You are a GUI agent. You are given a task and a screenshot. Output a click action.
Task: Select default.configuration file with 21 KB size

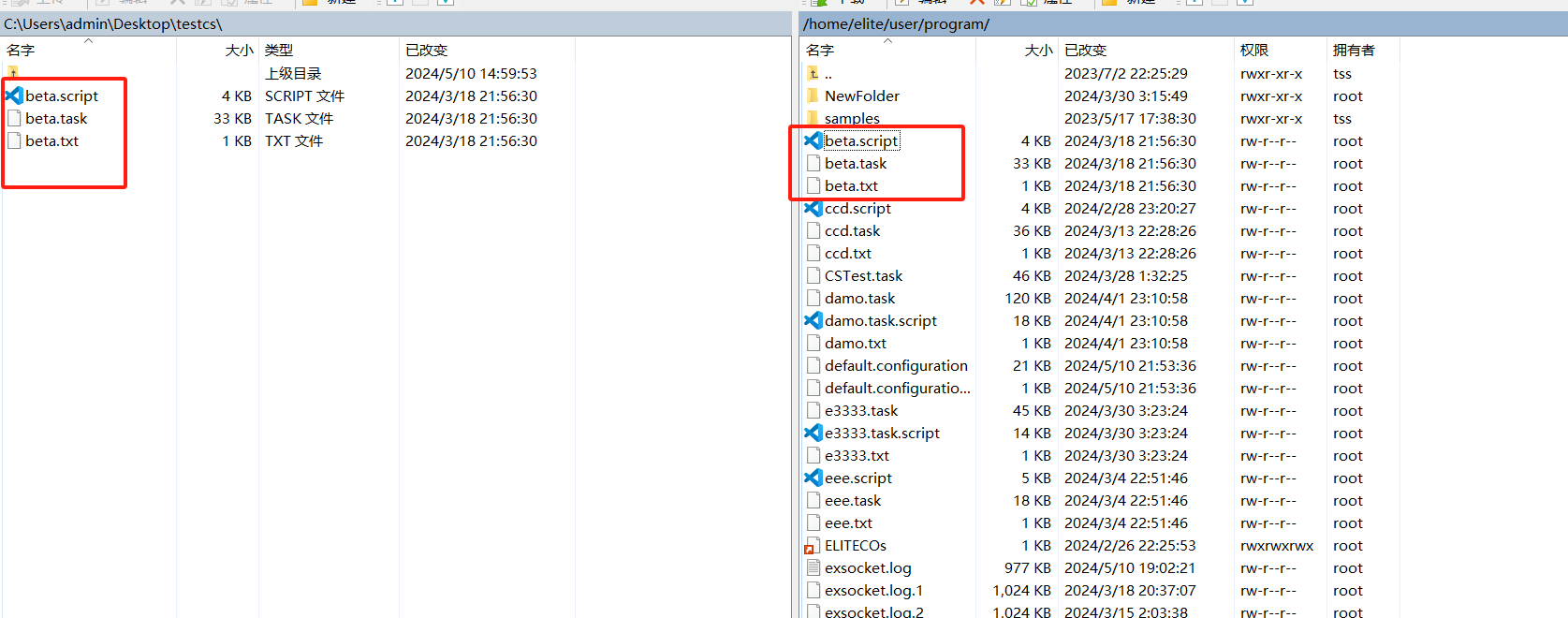[x=895, y=366]
